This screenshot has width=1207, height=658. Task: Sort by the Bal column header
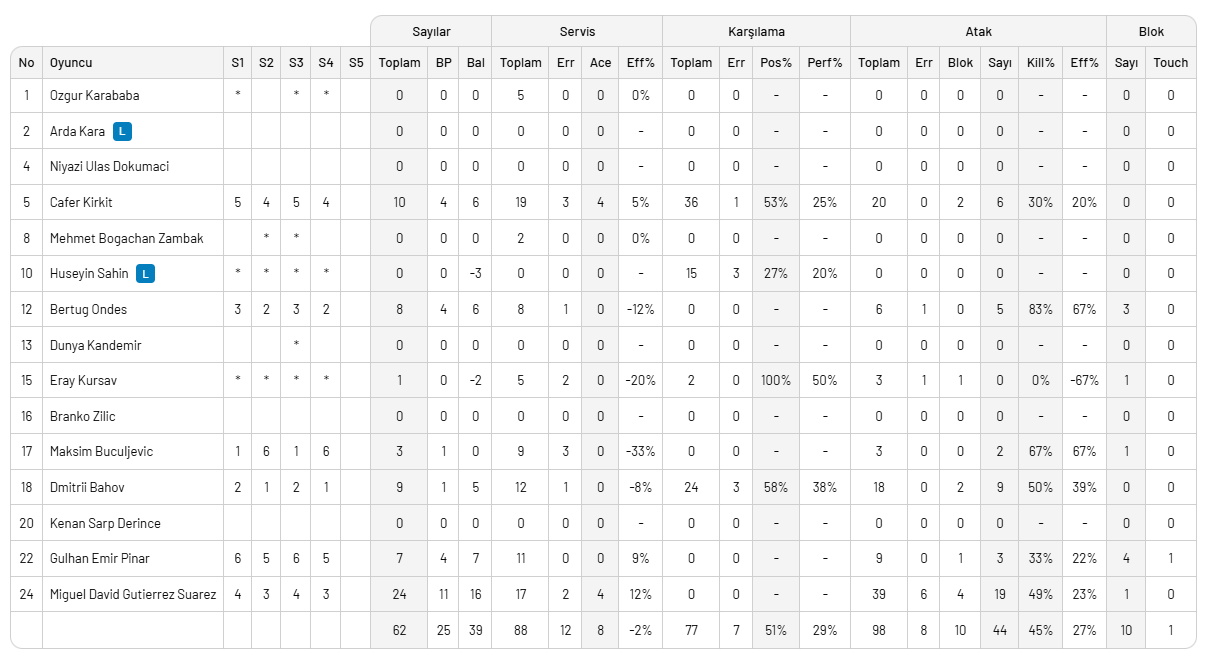pos(476,62)
